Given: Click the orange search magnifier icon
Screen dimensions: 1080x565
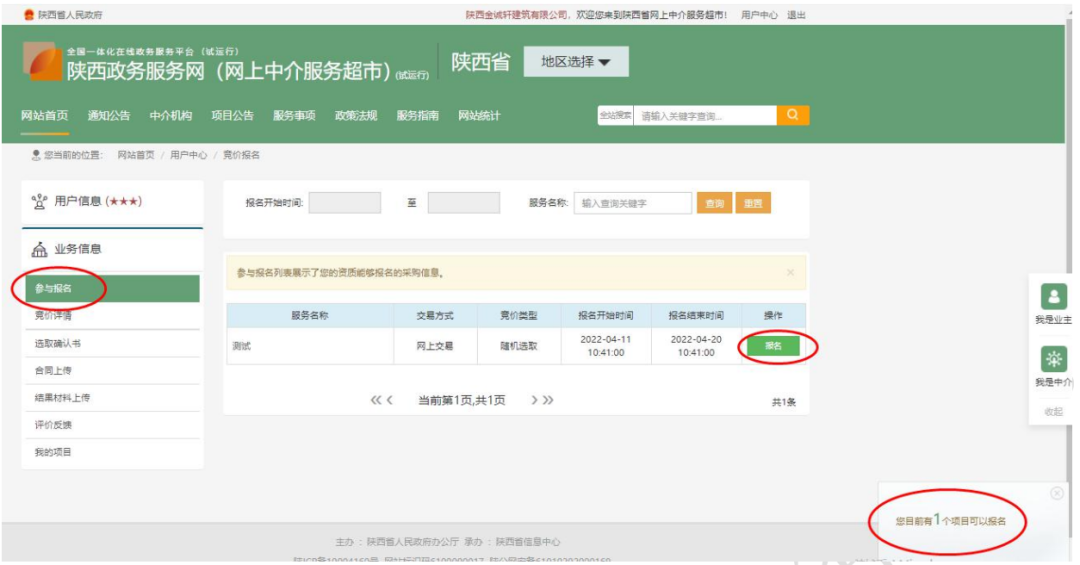Looking at the screenshot, I should [x=793, y=115].
